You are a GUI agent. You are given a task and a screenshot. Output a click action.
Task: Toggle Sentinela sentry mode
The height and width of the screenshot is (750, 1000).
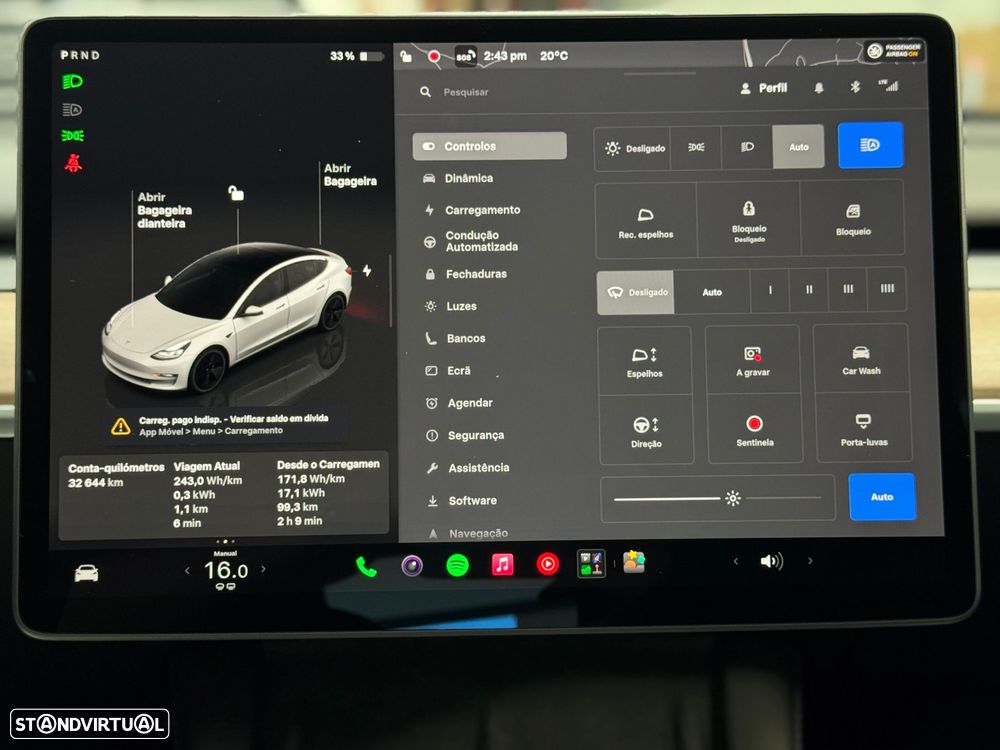754,429
